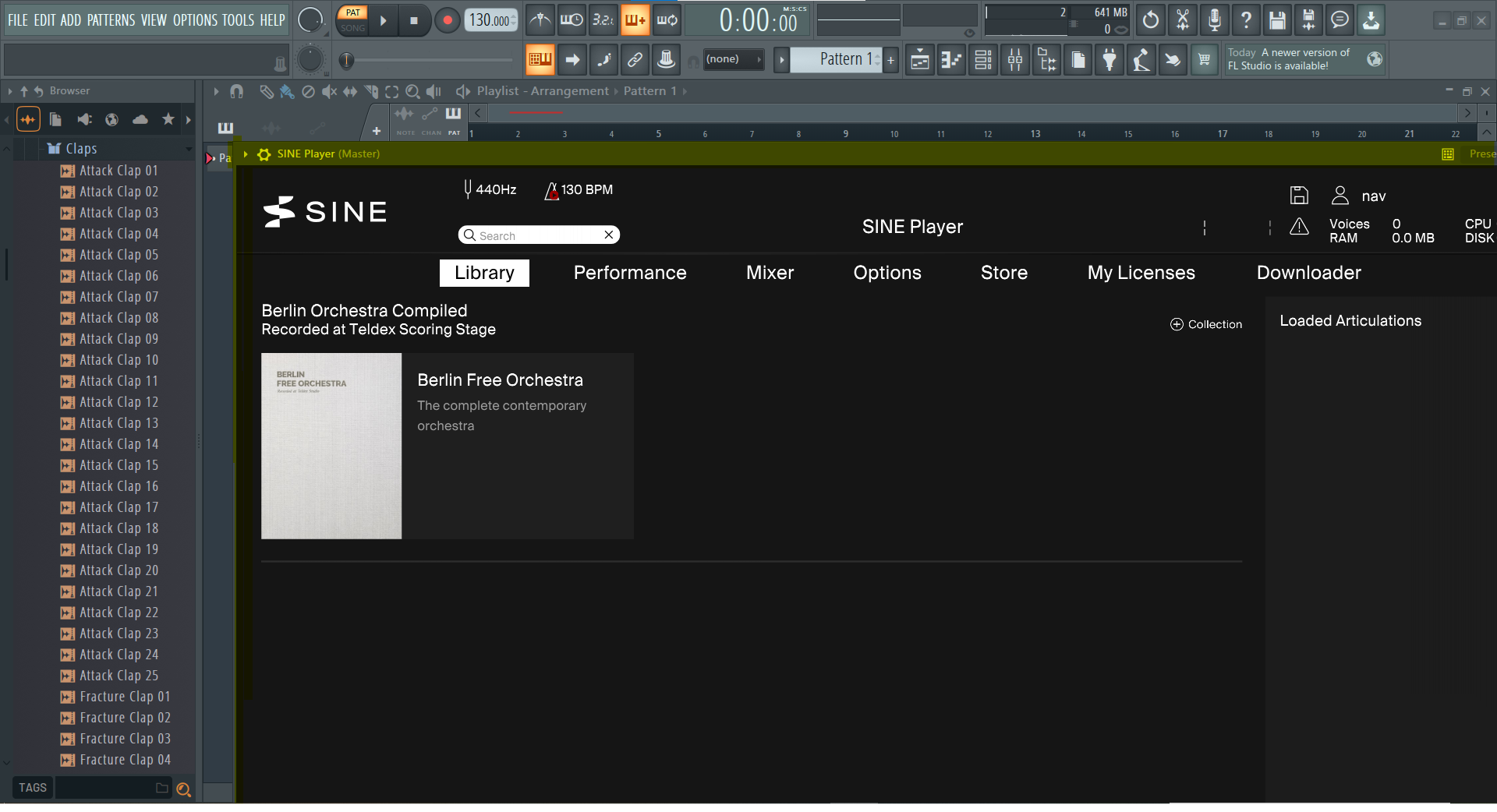Open the project info speech bubble
1497x812 pixels.
pyautogui.click(x=1340, y=20)
